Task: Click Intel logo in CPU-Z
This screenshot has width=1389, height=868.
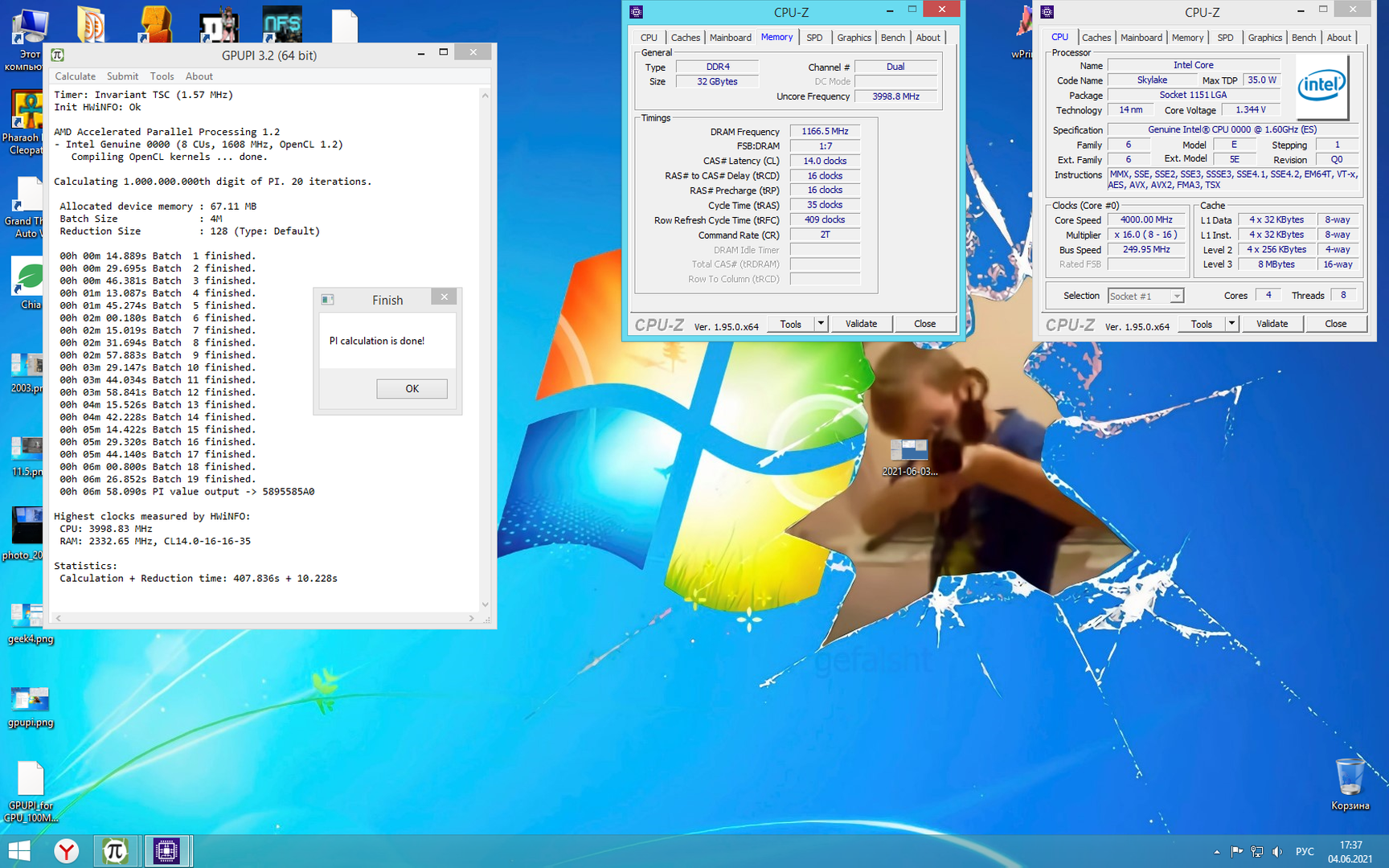Action: coord(1321,86)
